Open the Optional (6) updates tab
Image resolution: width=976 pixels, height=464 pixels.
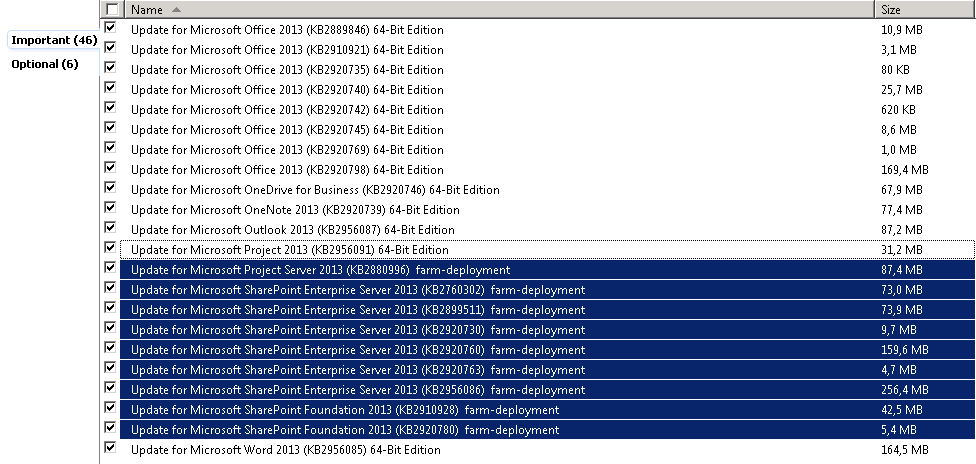pos(44,64)
